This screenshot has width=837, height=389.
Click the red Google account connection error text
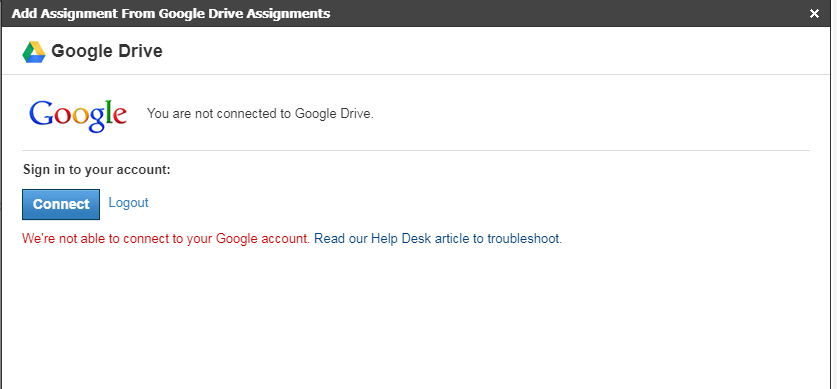[x=166, y=239]
